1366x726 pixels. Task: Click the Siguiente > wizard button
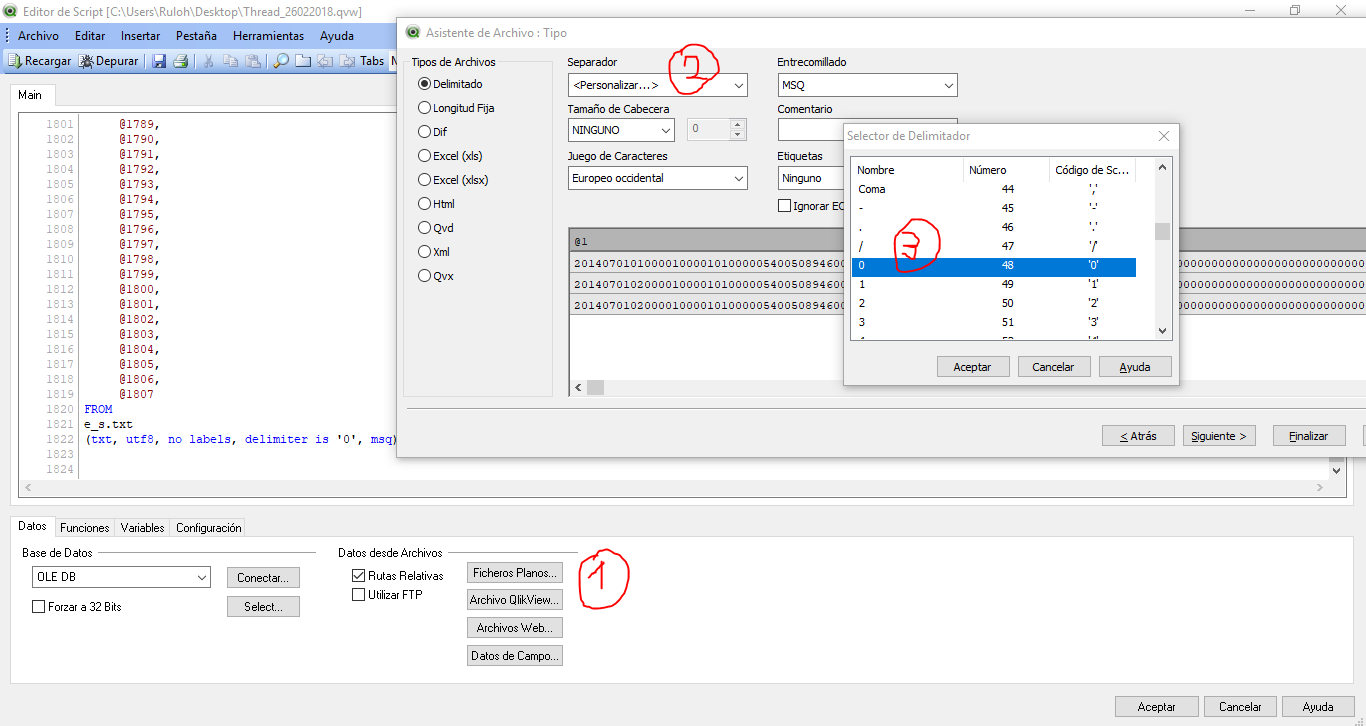1220,436
